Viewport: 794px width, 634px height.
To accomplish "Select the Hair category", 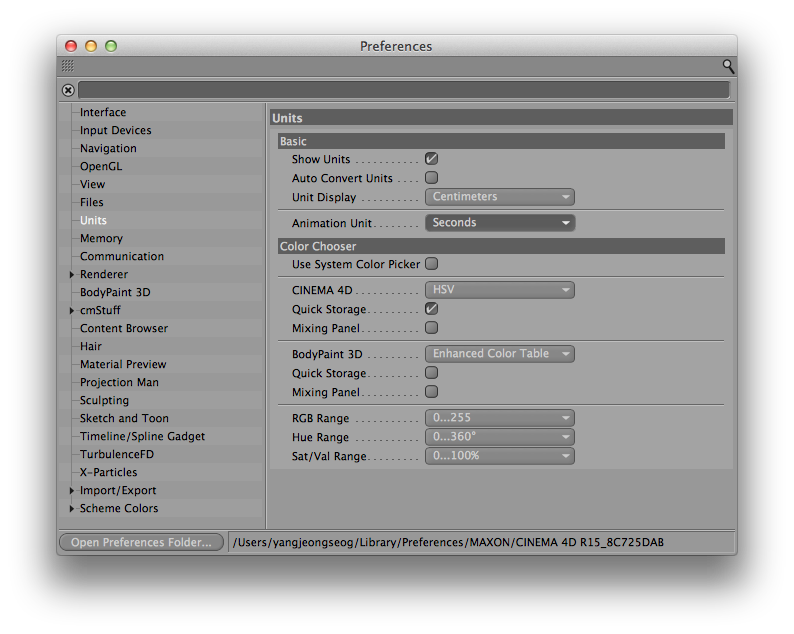I will (91, 346).
